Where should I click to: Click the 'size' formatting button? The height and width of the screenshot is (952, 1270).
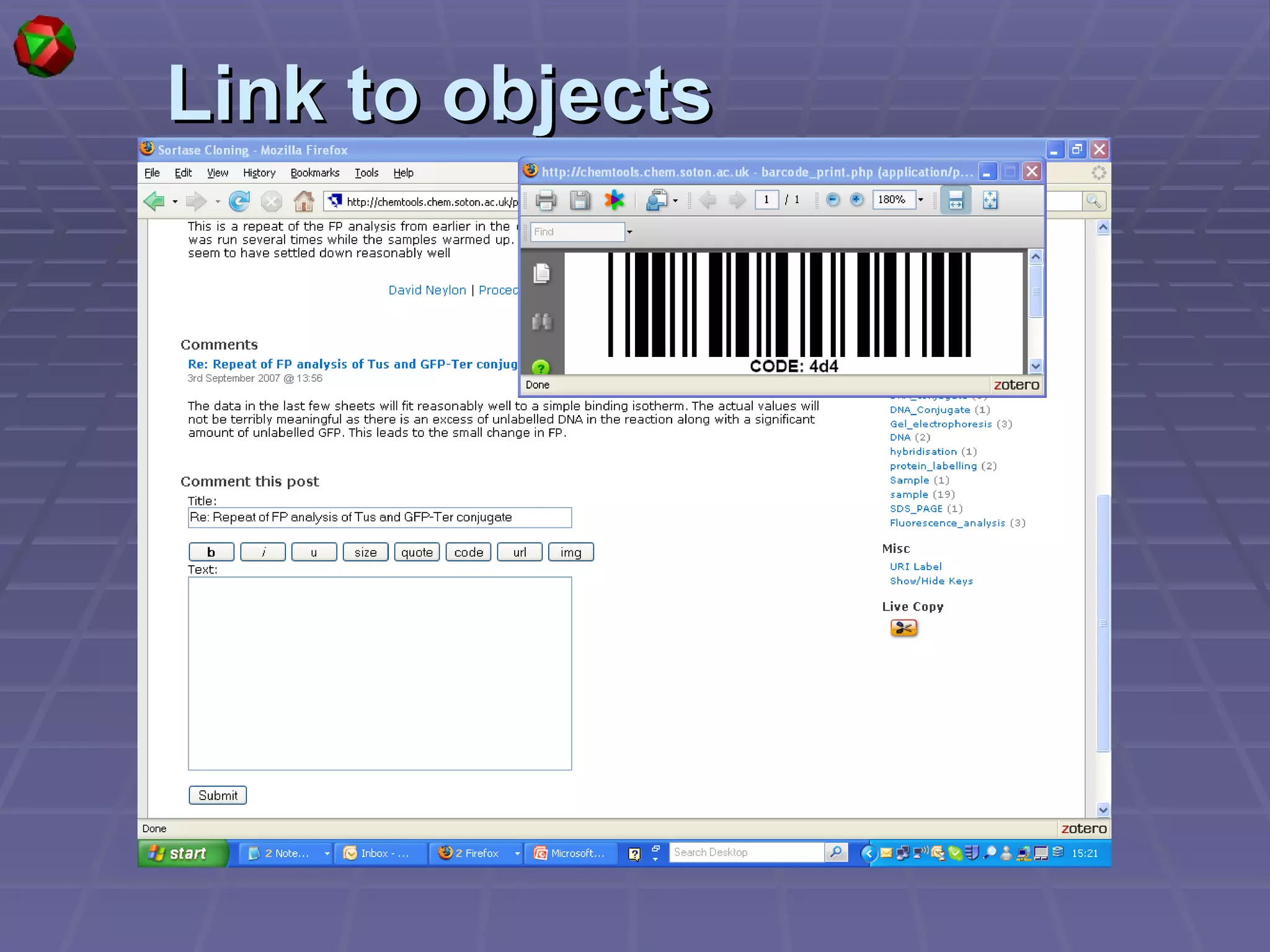[366, 552]
